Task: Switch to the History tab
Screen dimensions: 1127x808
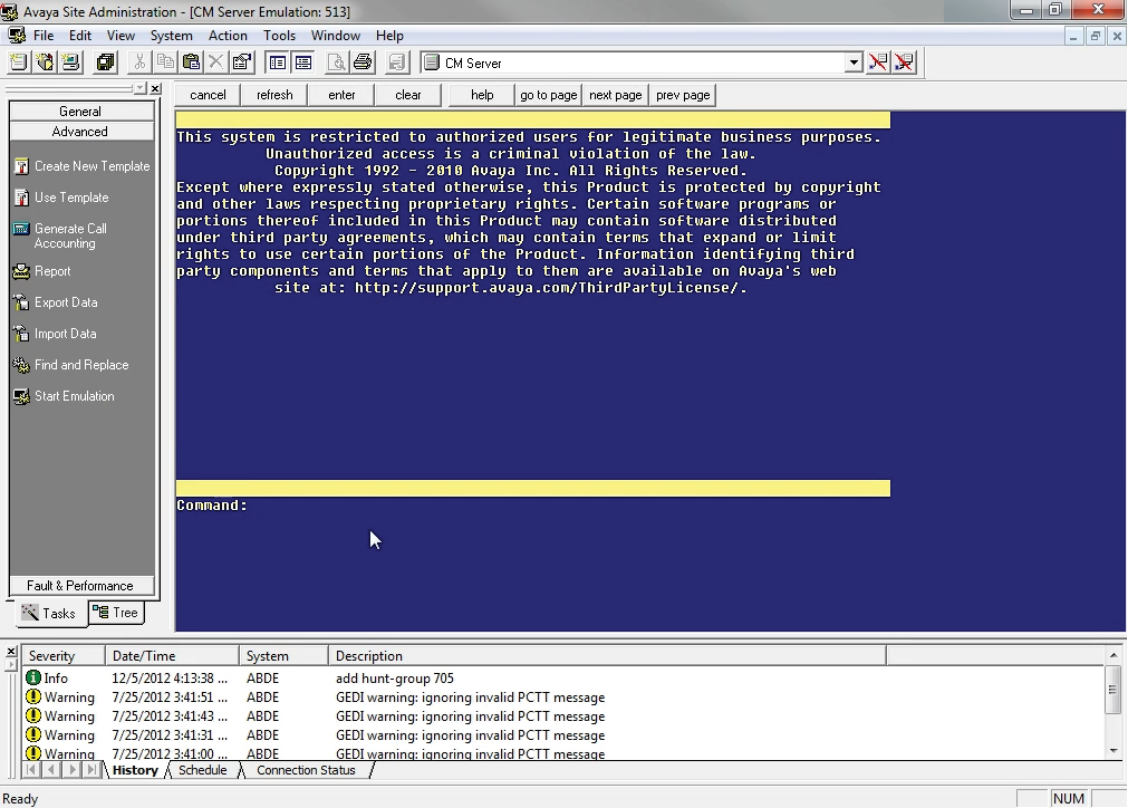Action: [x=135, y=770]
